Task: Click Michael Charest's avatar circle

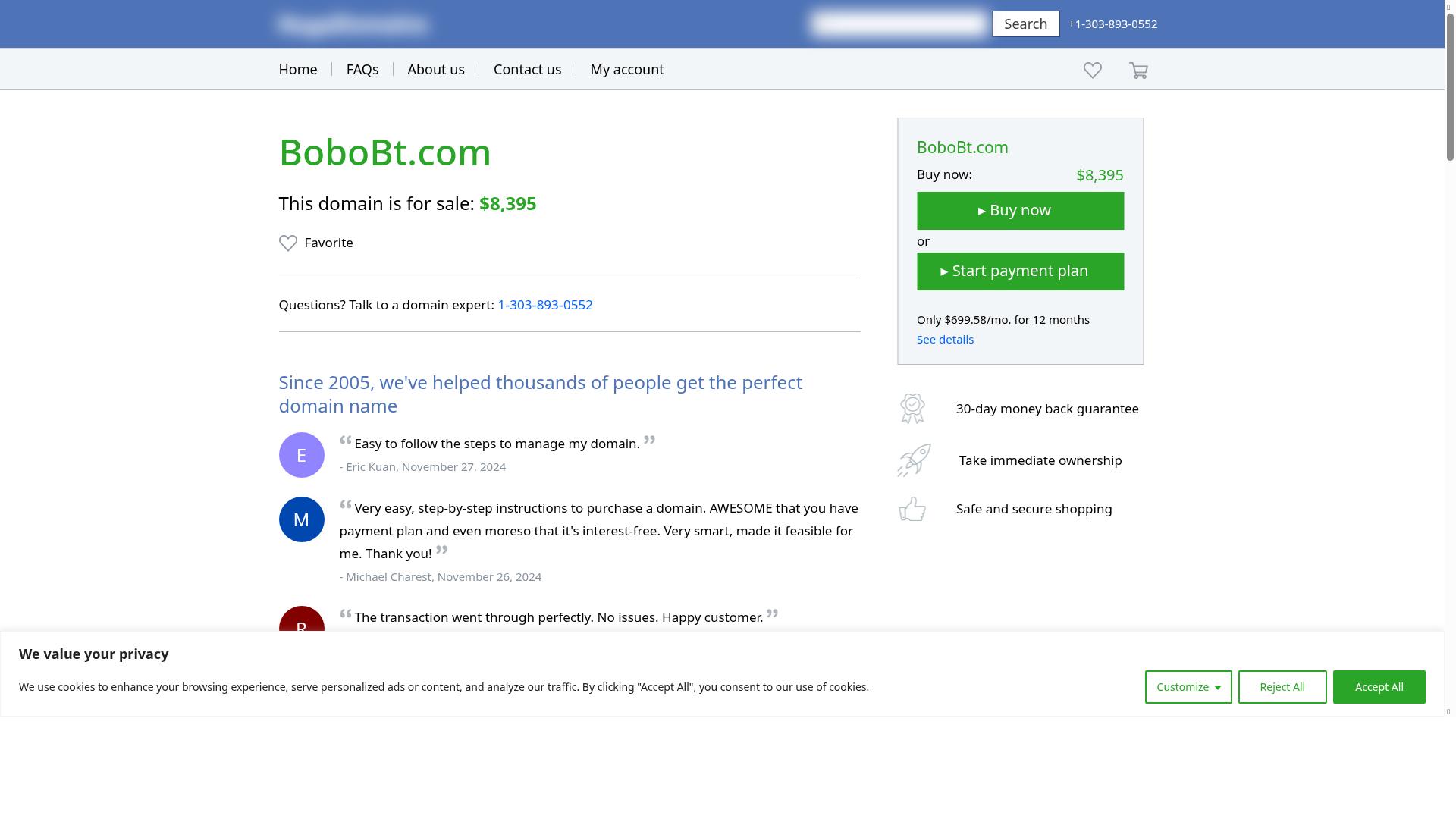Action: tap(301, 519)
